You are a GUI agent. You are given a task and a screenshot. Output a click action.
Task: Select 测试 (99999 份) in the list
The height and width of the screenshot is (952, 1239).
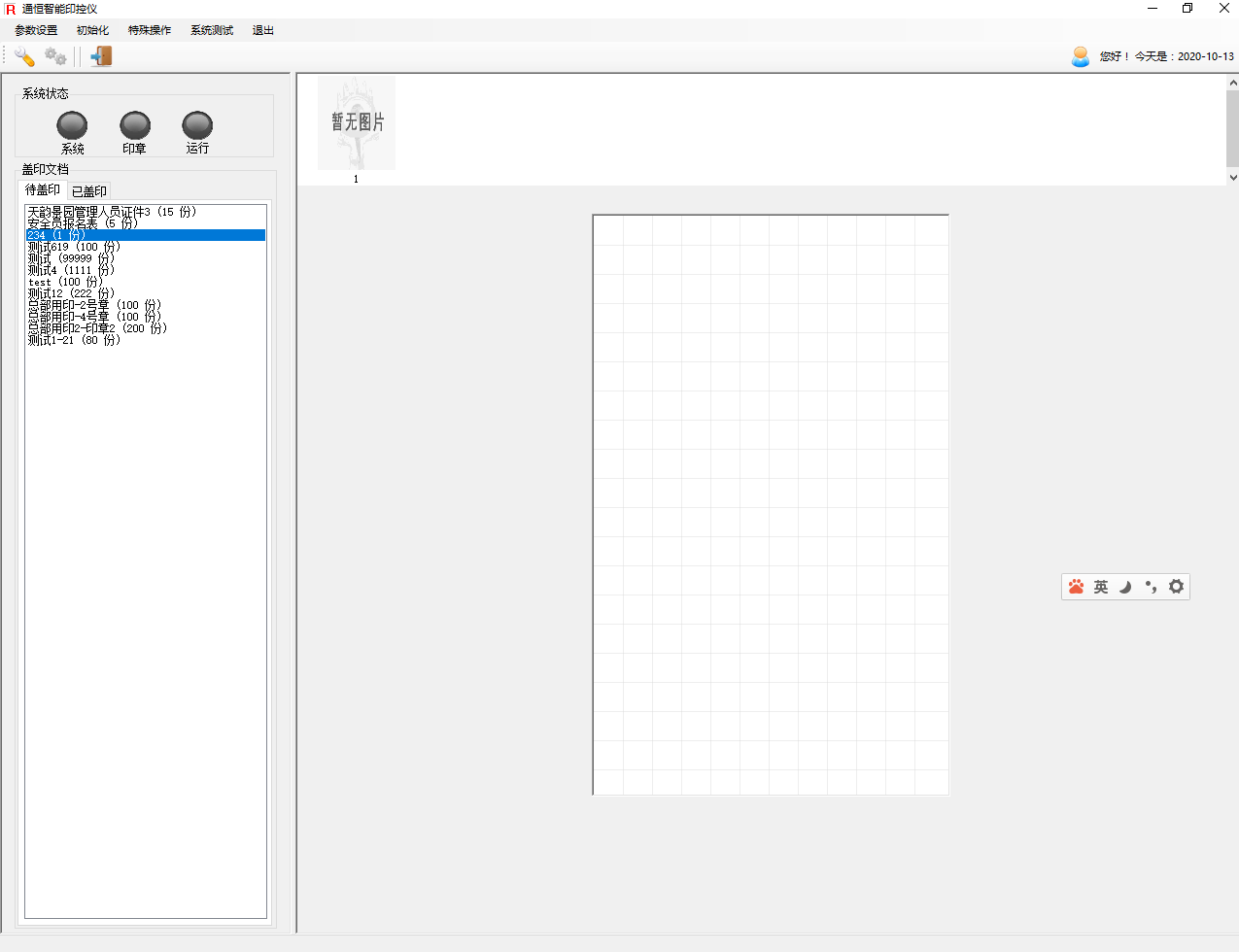coord(146,258)
